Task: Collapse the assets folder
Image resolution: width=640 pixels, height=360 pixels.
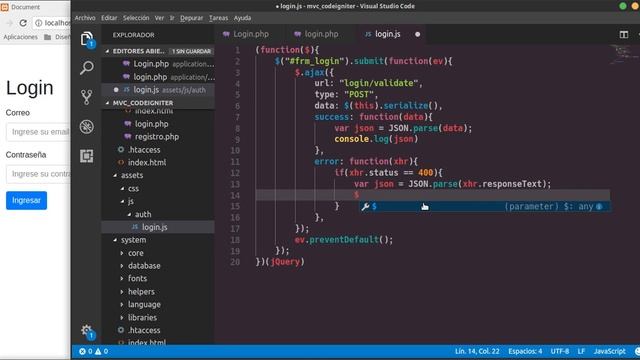Action: click(x=116, y=176)
